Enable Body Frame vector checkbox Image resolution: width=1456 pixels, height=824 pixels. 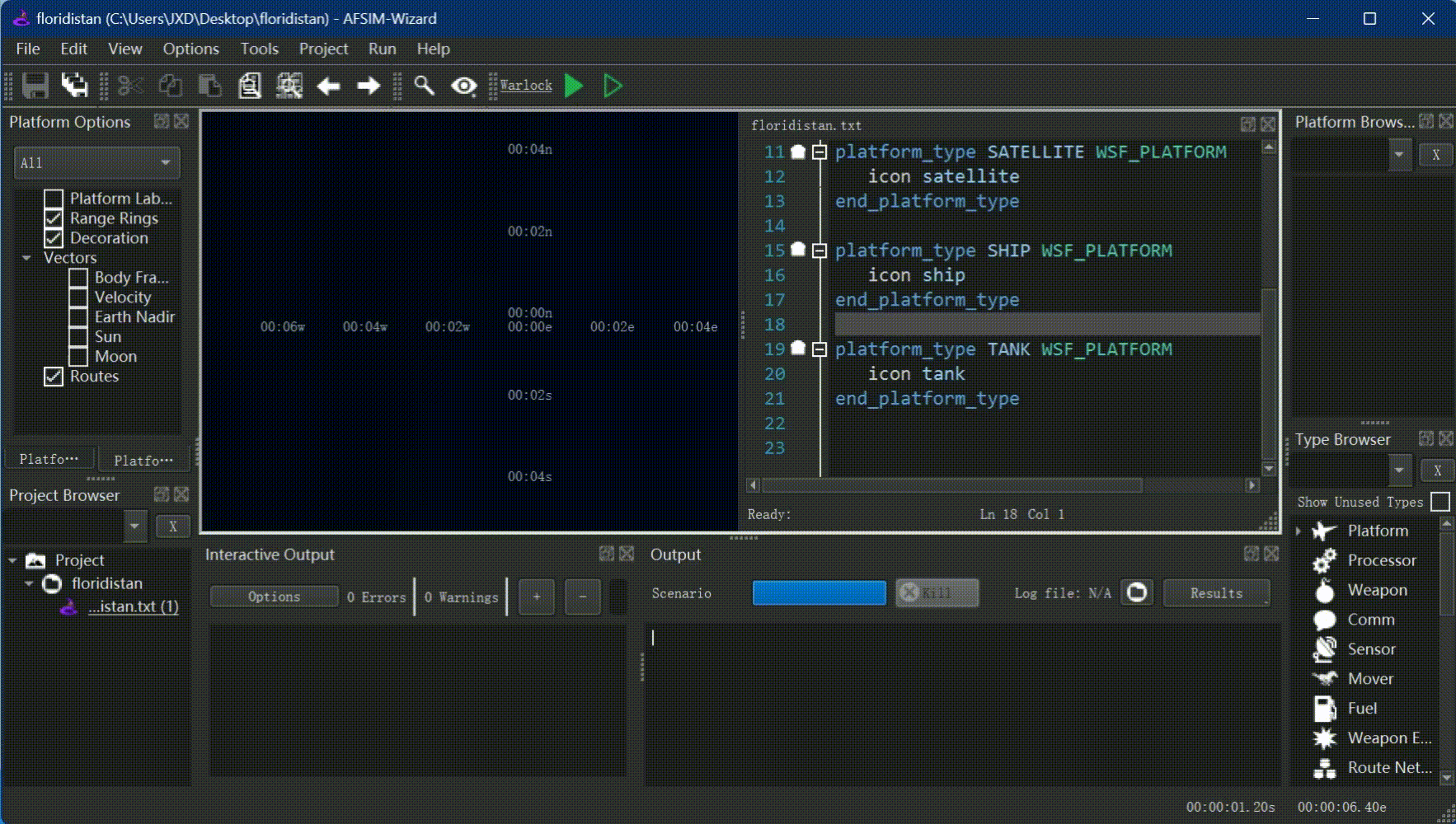(78, 278)
